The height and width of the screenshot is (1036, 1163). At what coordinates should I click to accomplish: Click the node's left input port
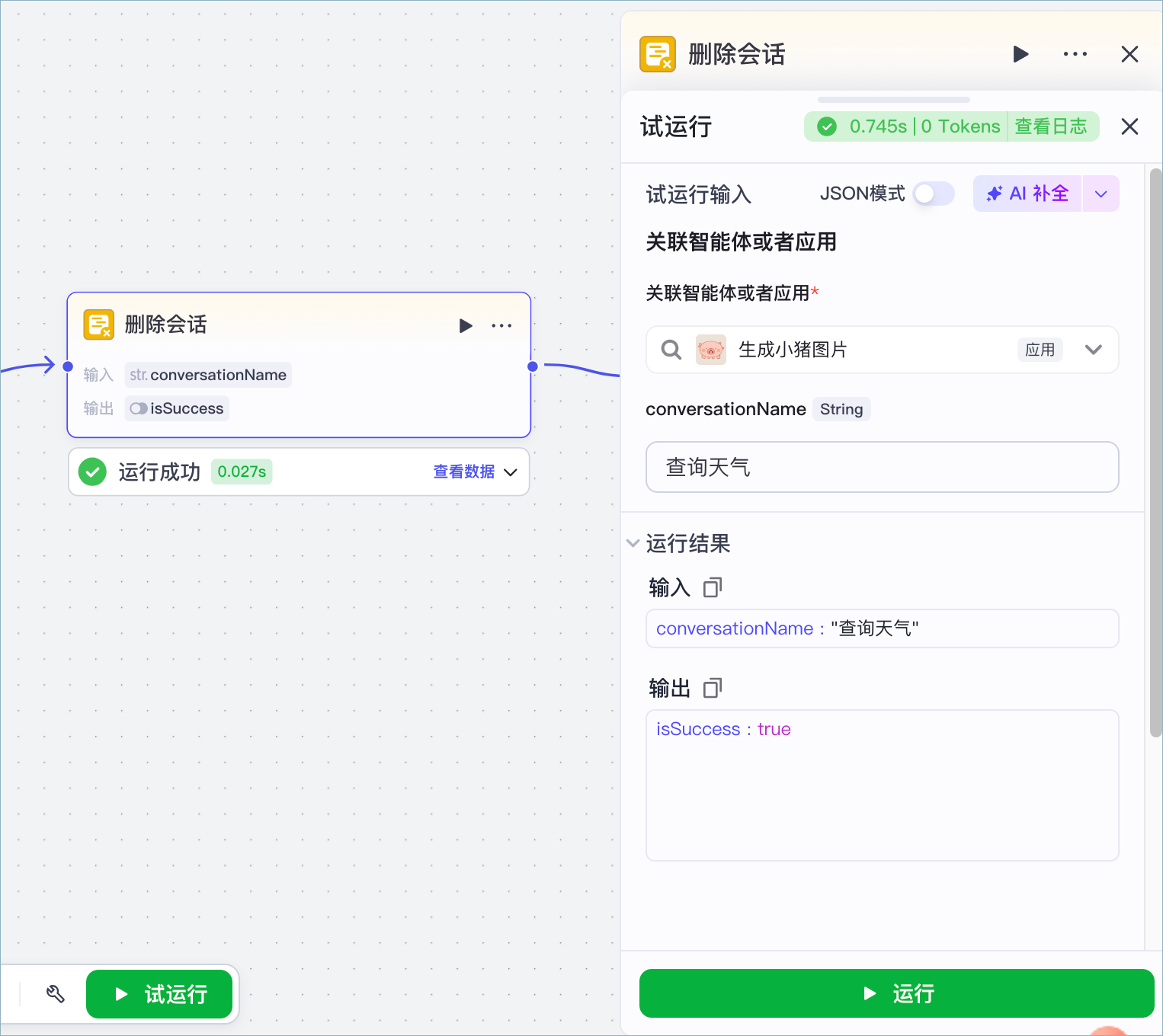tap(68, 366)
